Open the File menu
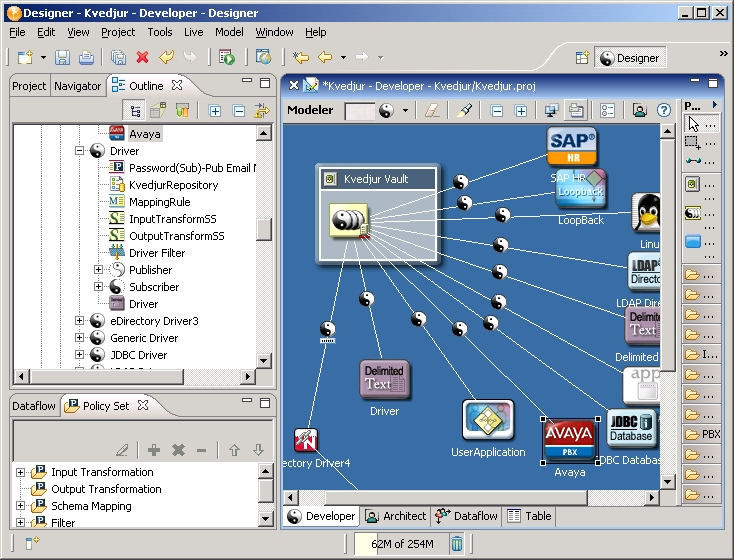734x560 pixels. coord(17,32)
